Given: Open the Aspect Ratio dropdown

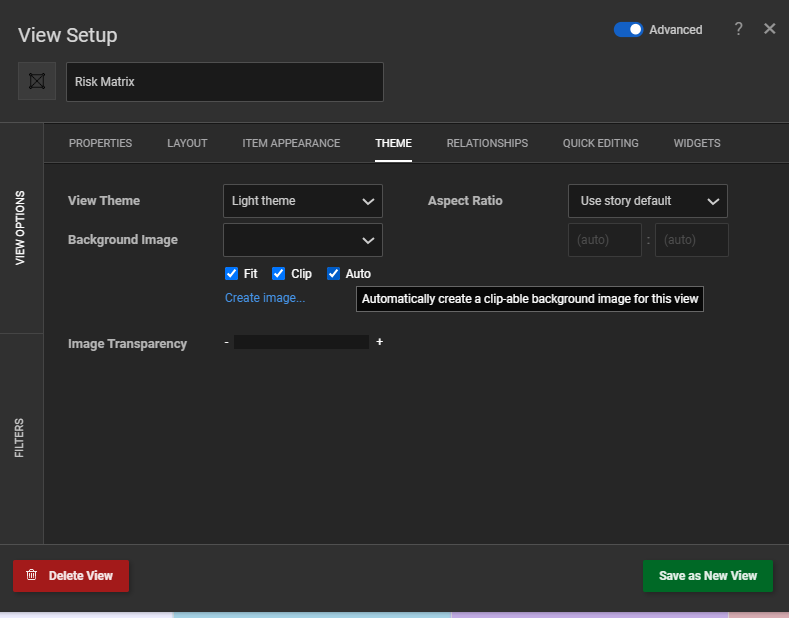Looking at the screenshot, I should (x=648, y=201).
